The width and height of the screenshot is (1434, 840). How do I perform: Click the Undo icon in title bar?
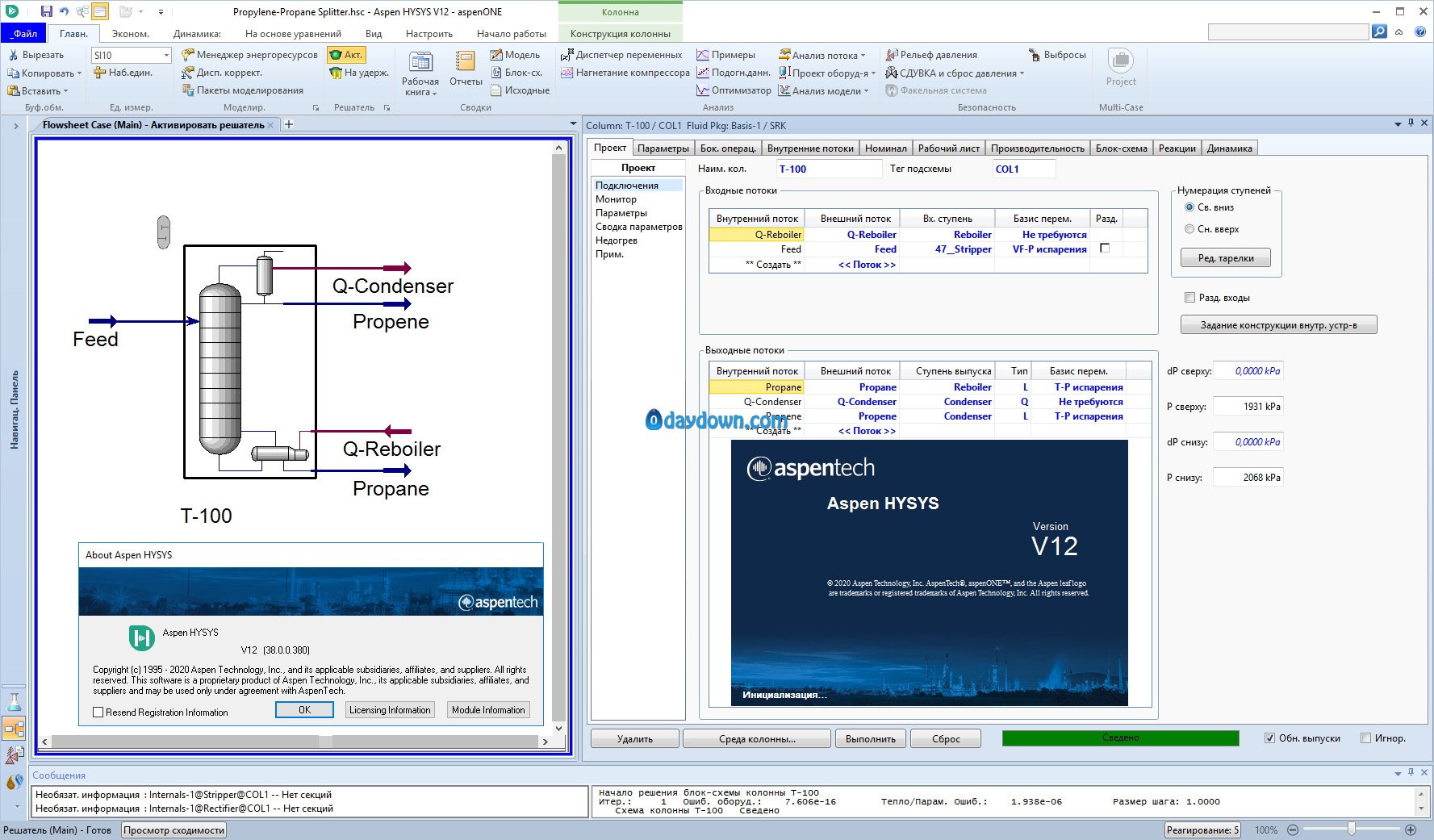(x=65, y=11)
